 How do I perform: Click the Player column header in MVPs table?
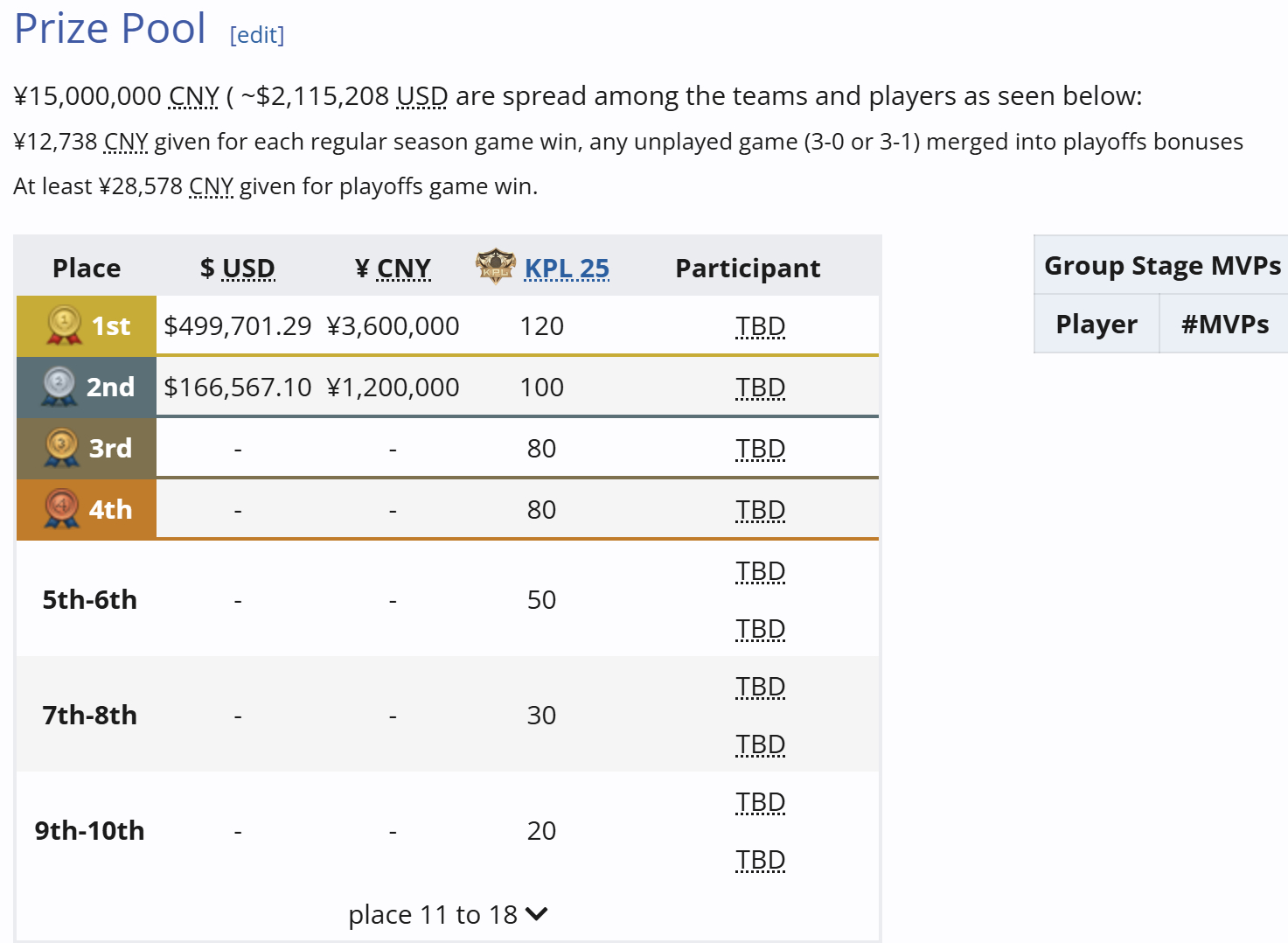(1097, 325)
